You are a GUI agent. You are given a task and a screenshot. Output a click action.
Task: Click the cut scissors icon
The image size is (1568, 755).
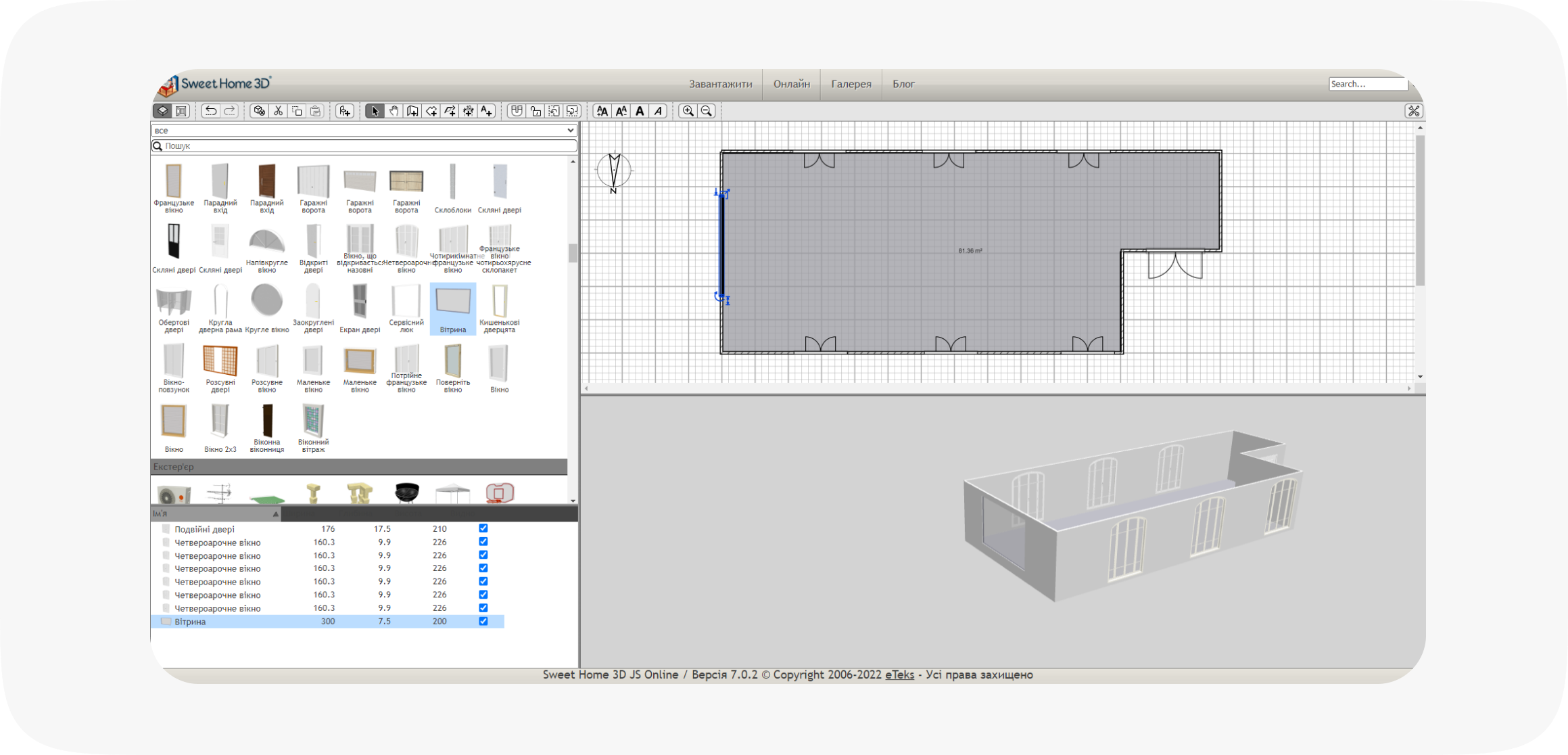[278, 111]
